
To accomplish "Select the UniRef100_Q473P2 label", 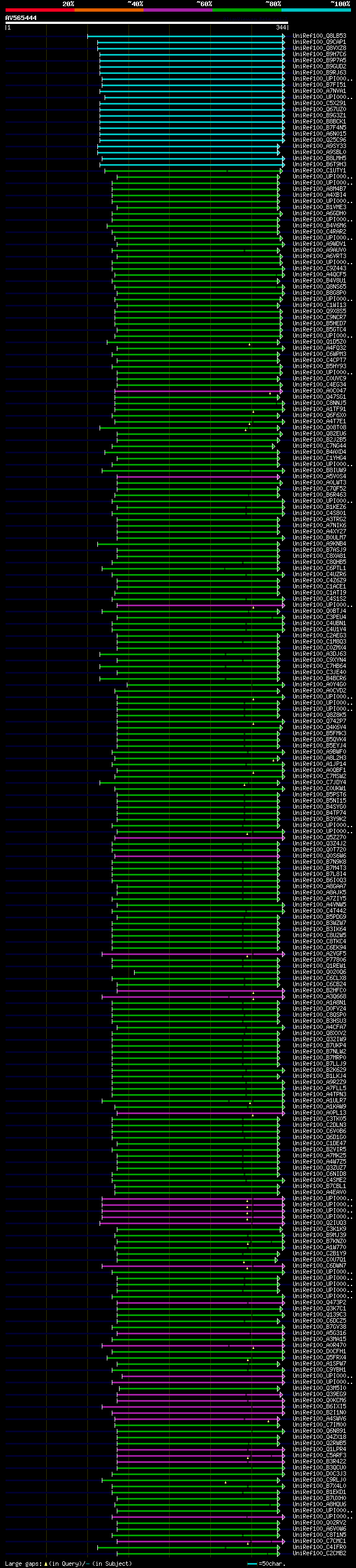I will (x=319, y=1303).
